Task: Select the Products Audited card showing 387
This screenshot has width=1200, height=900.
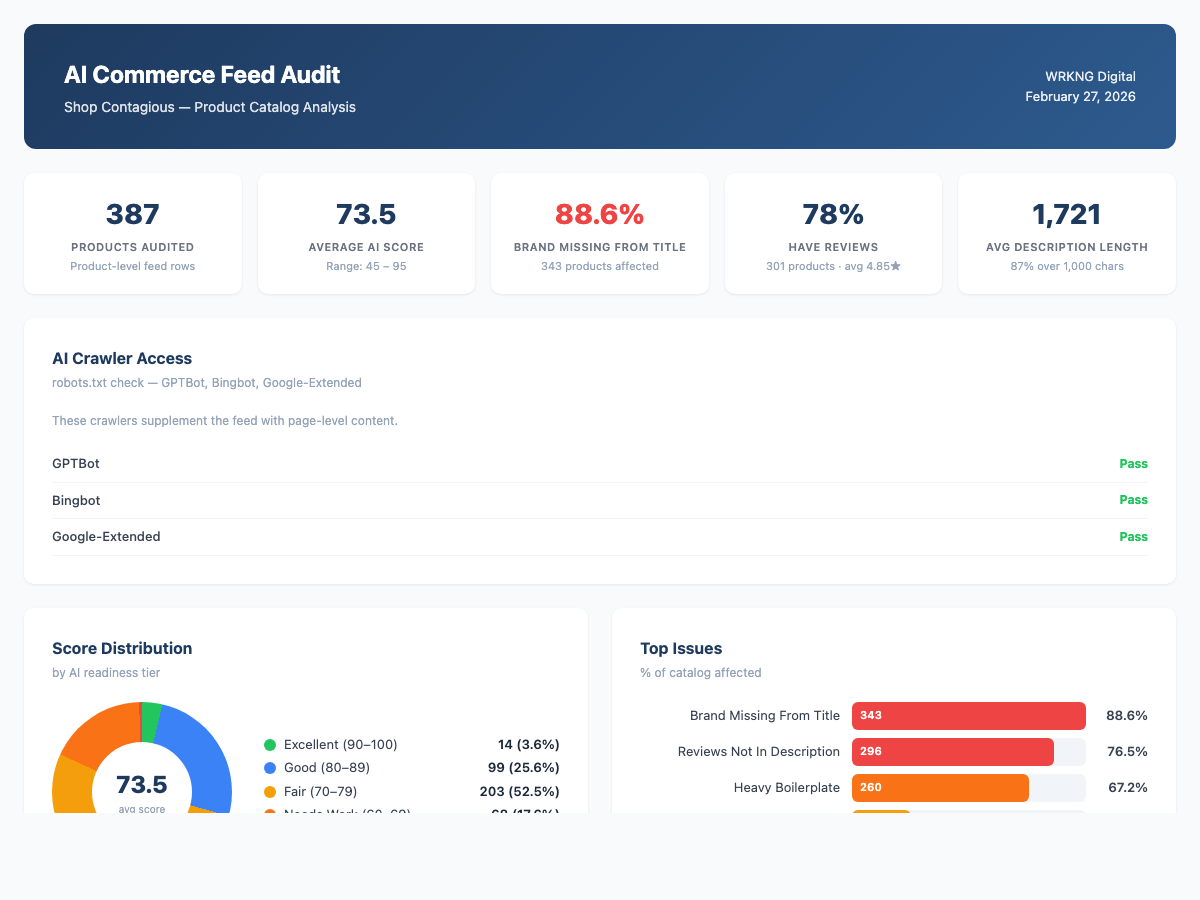Action: 132,233
